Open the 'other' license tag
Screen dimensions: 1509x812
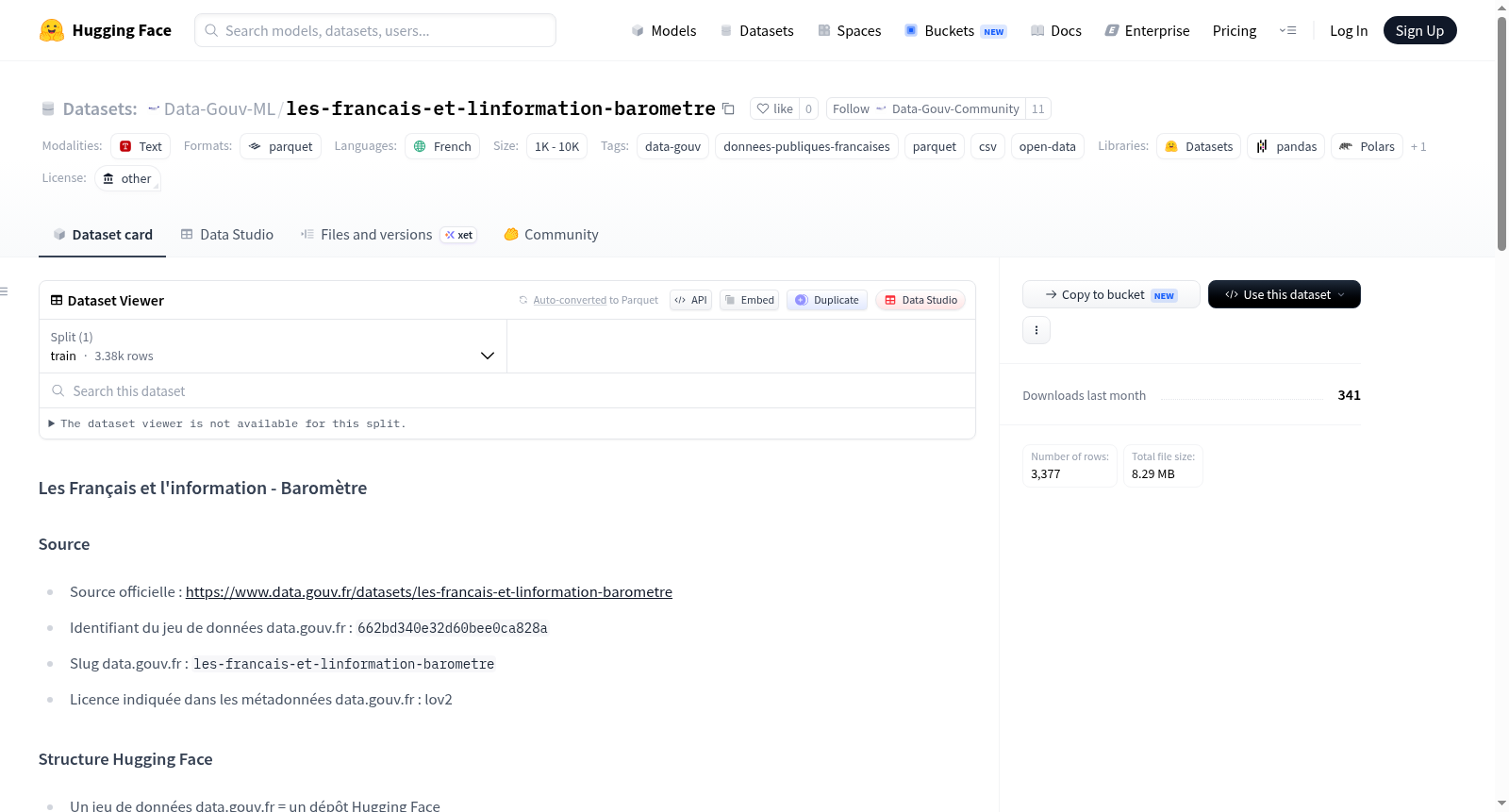127,178
